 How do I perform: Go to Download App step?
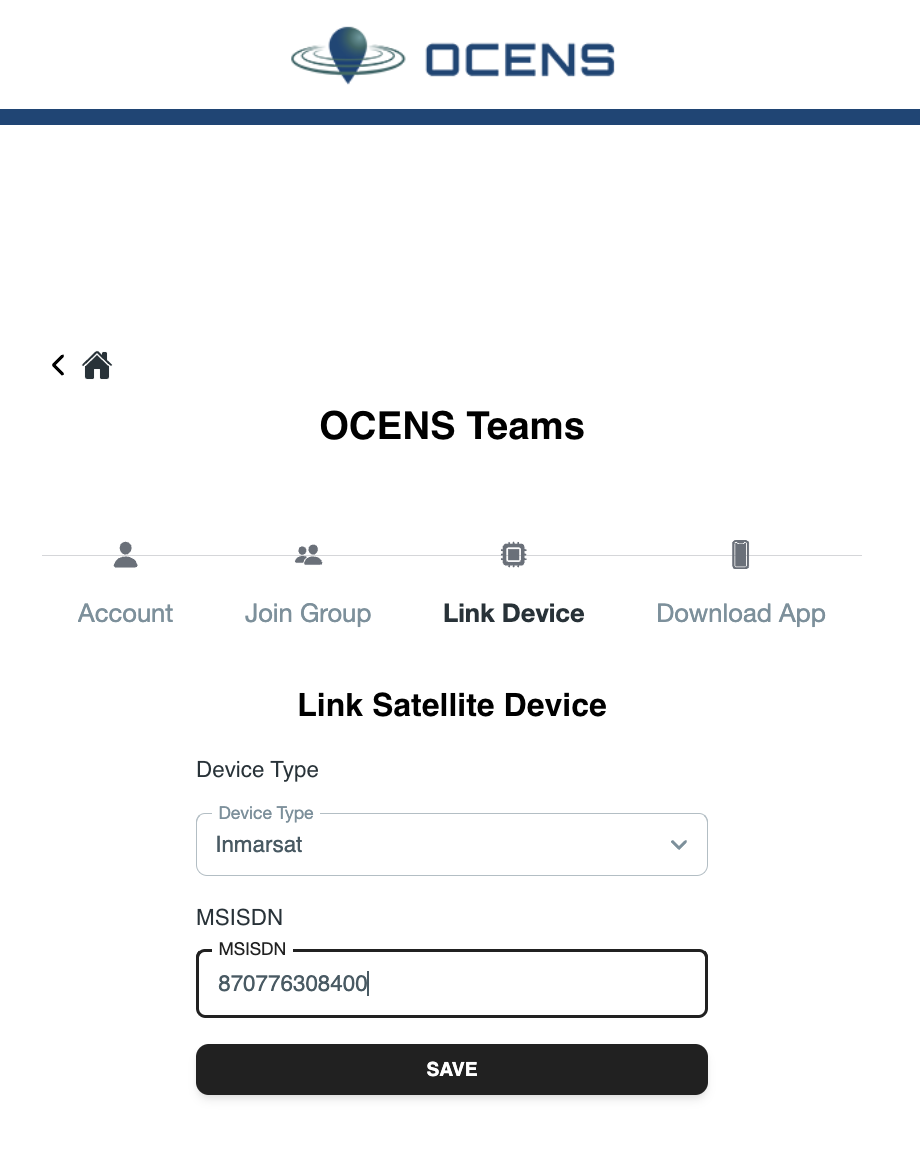[740, 613]
